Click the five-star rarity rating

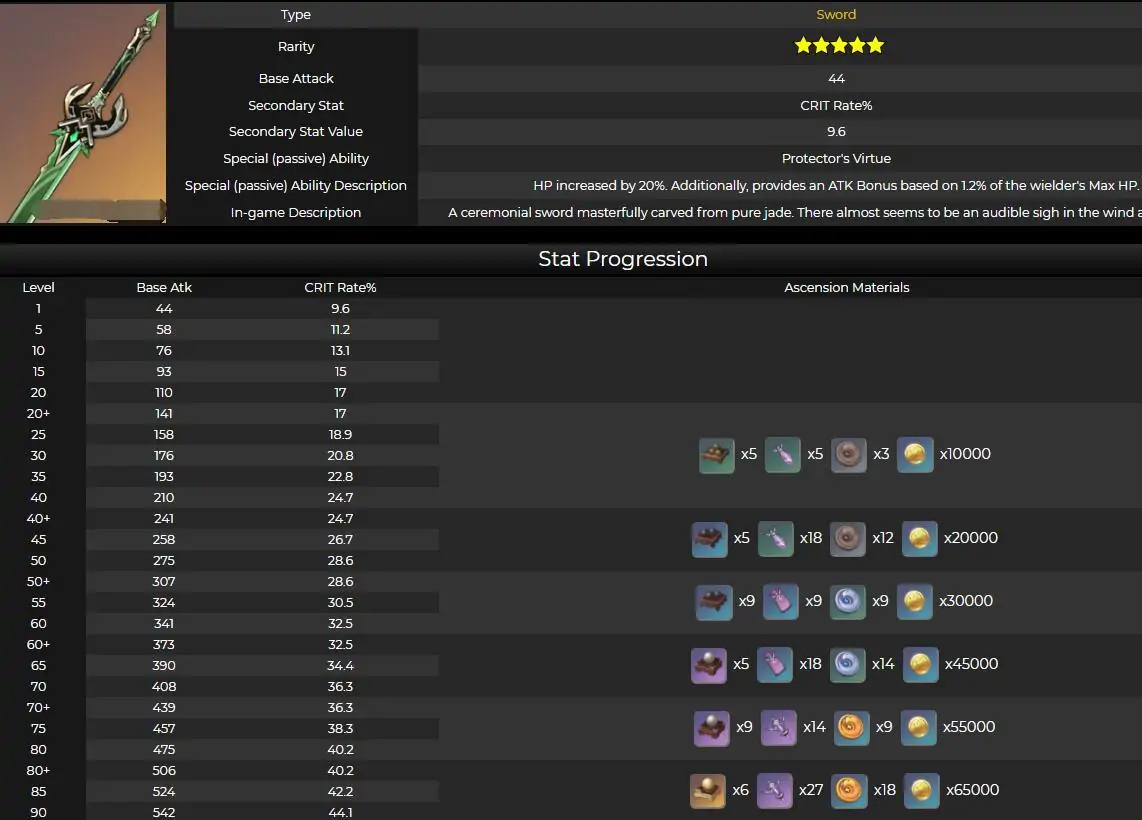point(839,46)
